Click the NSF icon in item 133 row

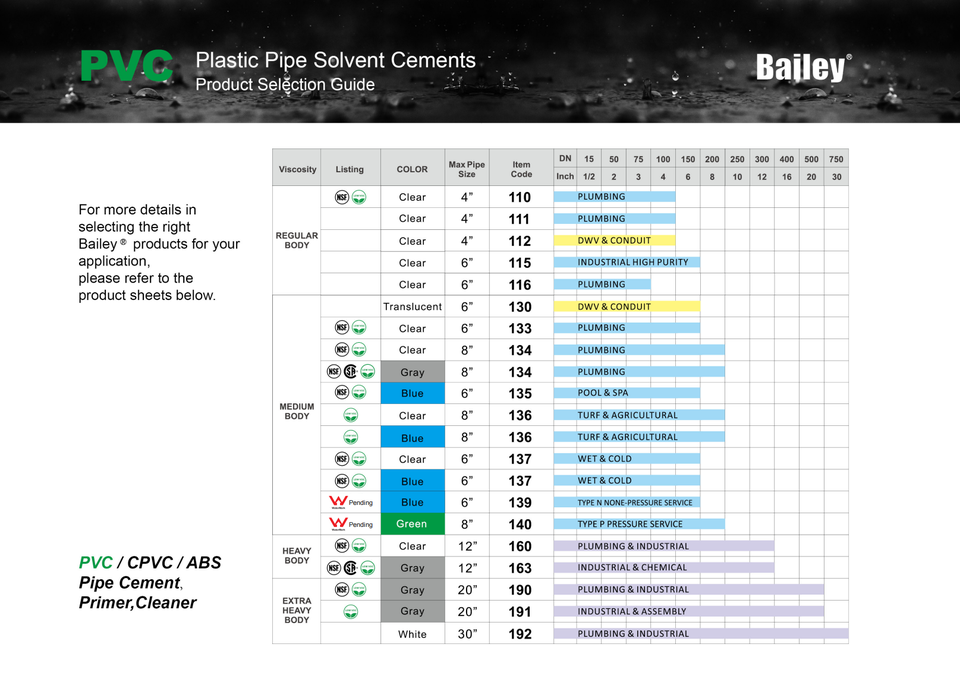(x=342, y=328)
